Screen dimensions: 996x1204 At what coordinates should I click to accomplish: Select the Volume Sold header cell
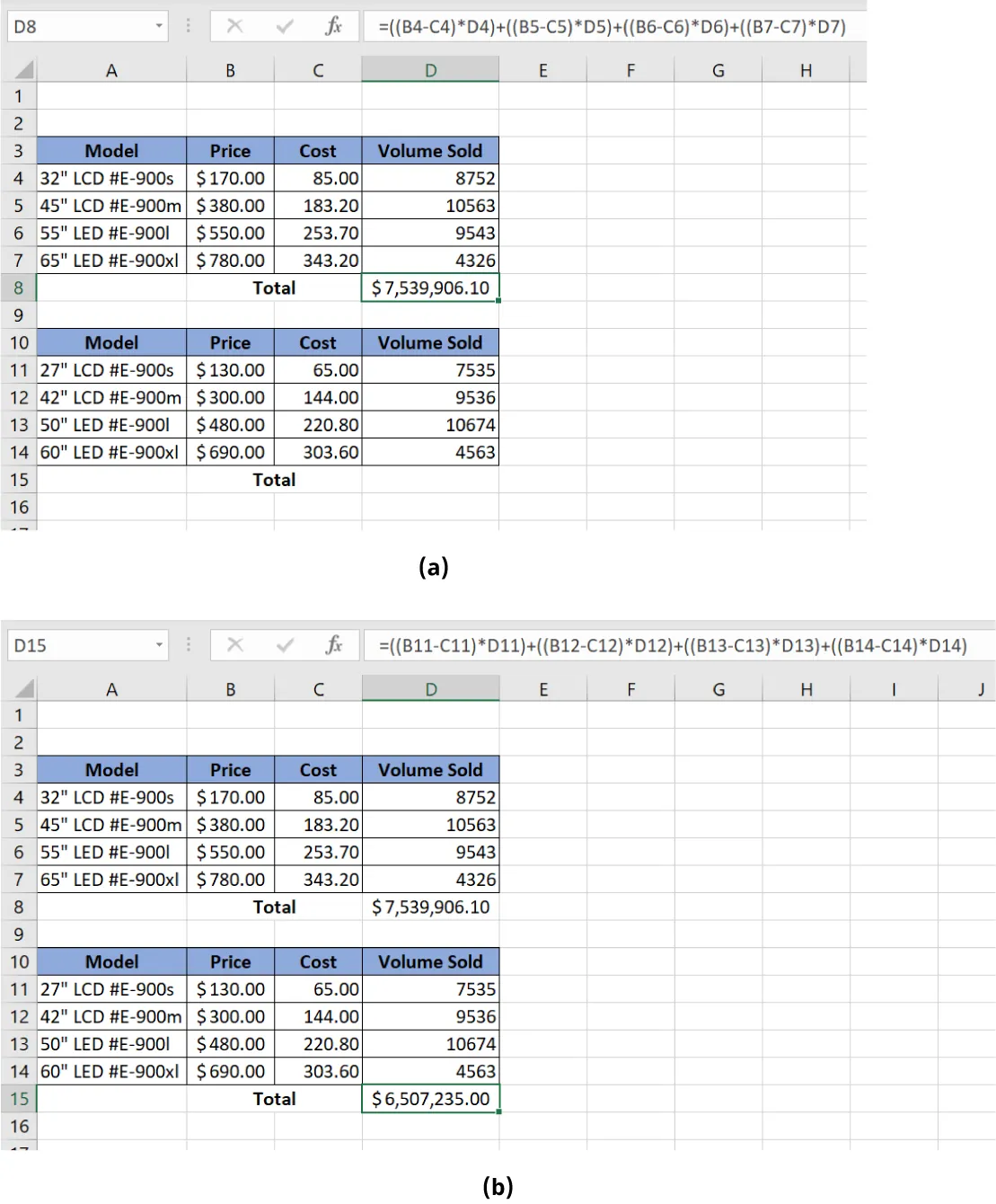(x=430, y=150)
